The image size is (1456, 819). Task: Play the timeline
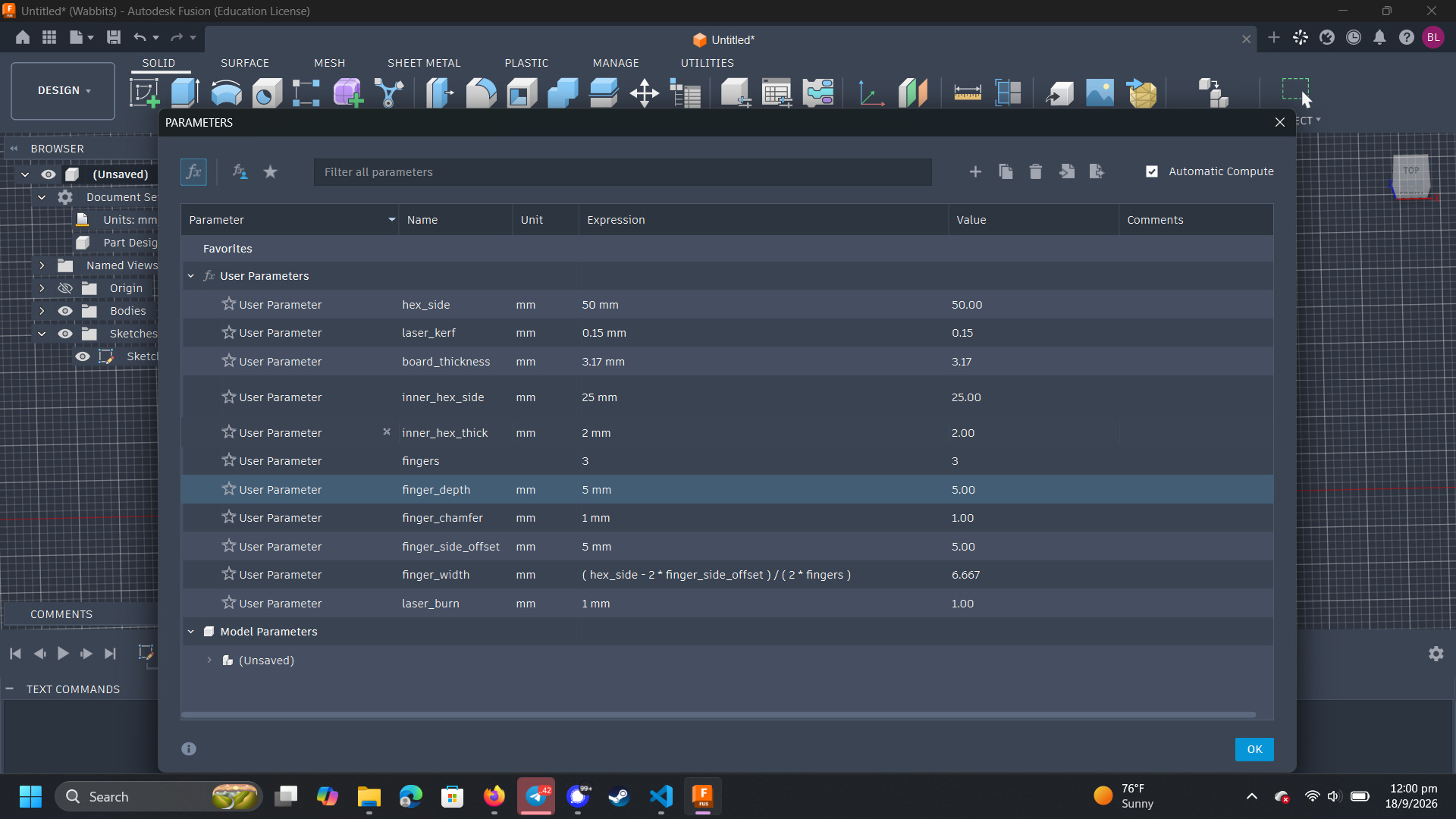[x=63, y=654]
